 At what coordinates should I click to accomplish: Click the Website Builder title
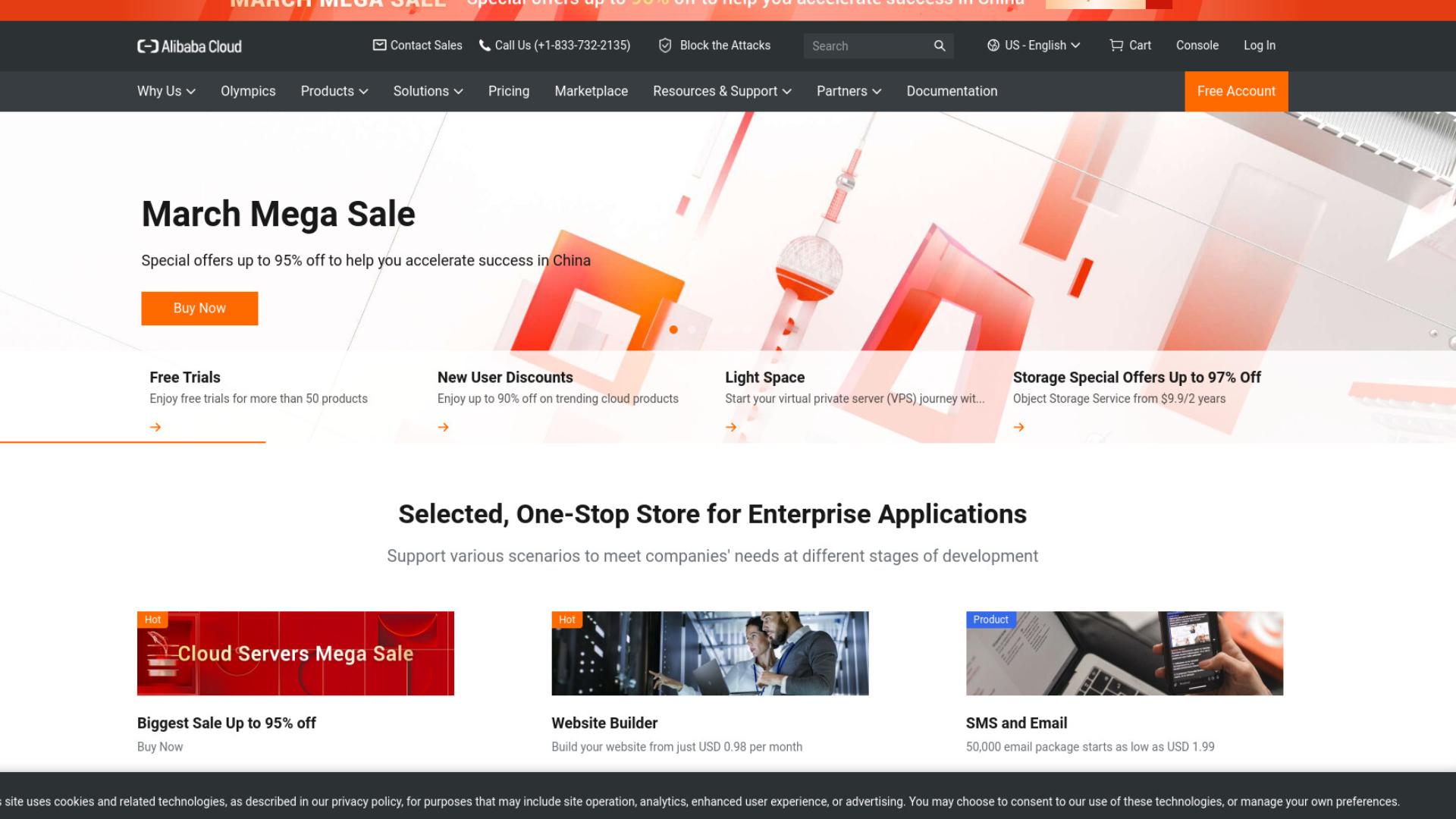tap(604, 723)
